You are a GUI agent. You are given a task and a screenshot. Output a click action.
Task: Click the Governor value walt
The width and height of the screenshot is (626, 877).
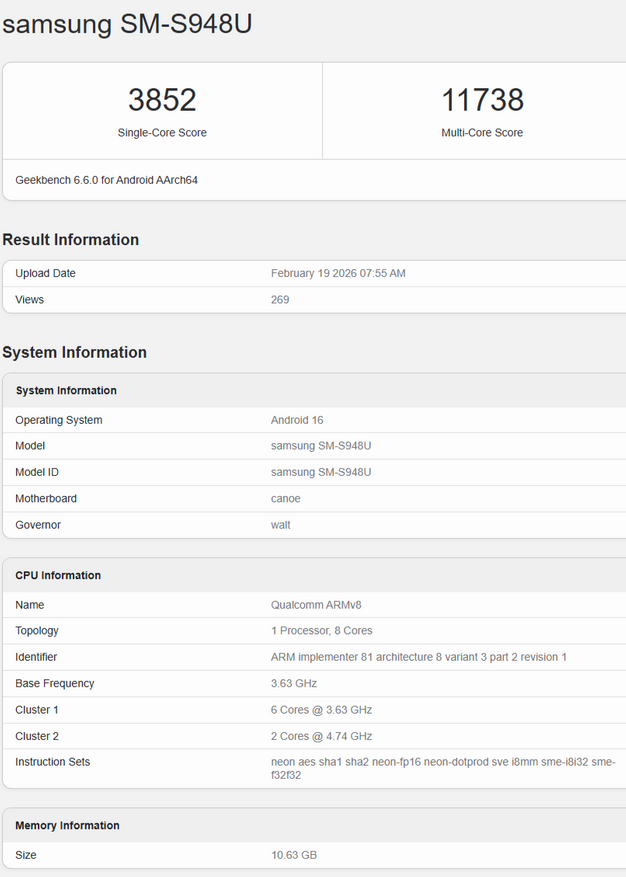[281, 525]
